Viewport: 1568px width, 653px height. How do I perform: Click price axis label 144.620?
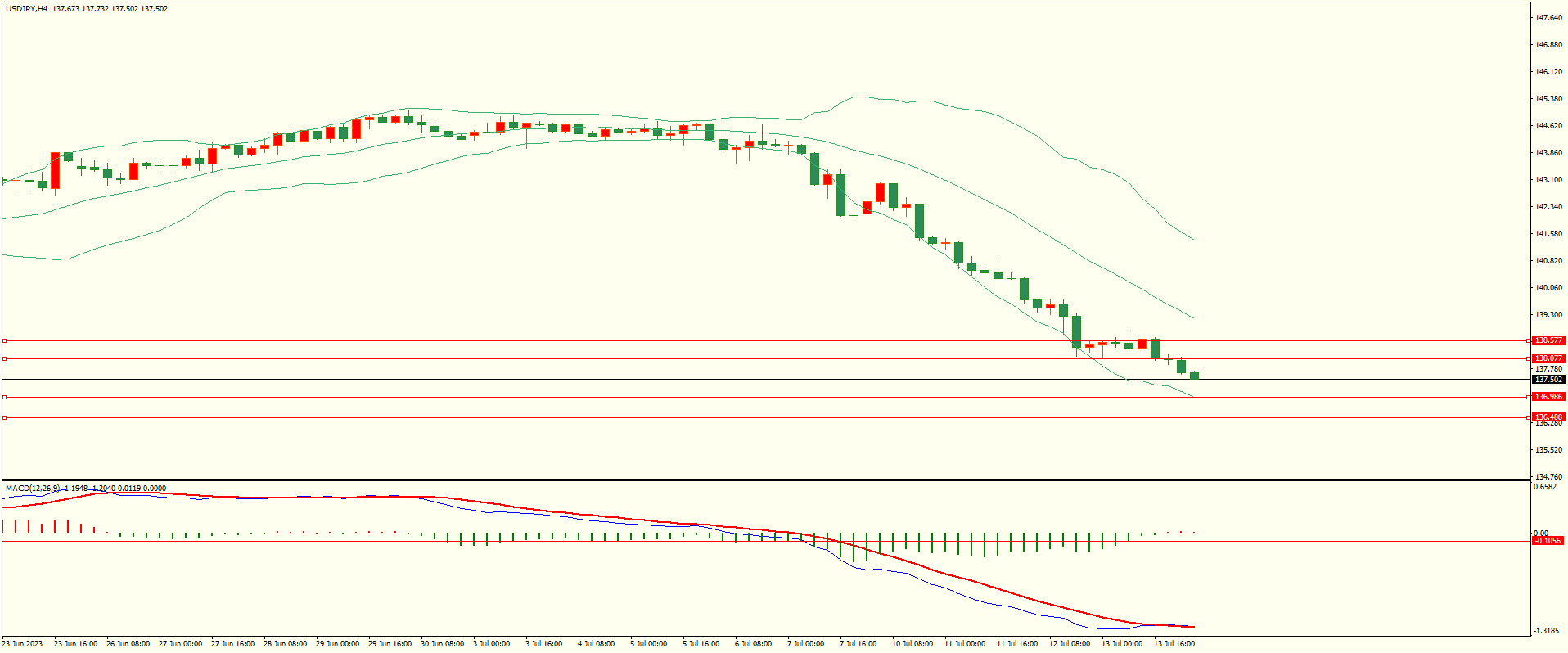point(1548,126)
